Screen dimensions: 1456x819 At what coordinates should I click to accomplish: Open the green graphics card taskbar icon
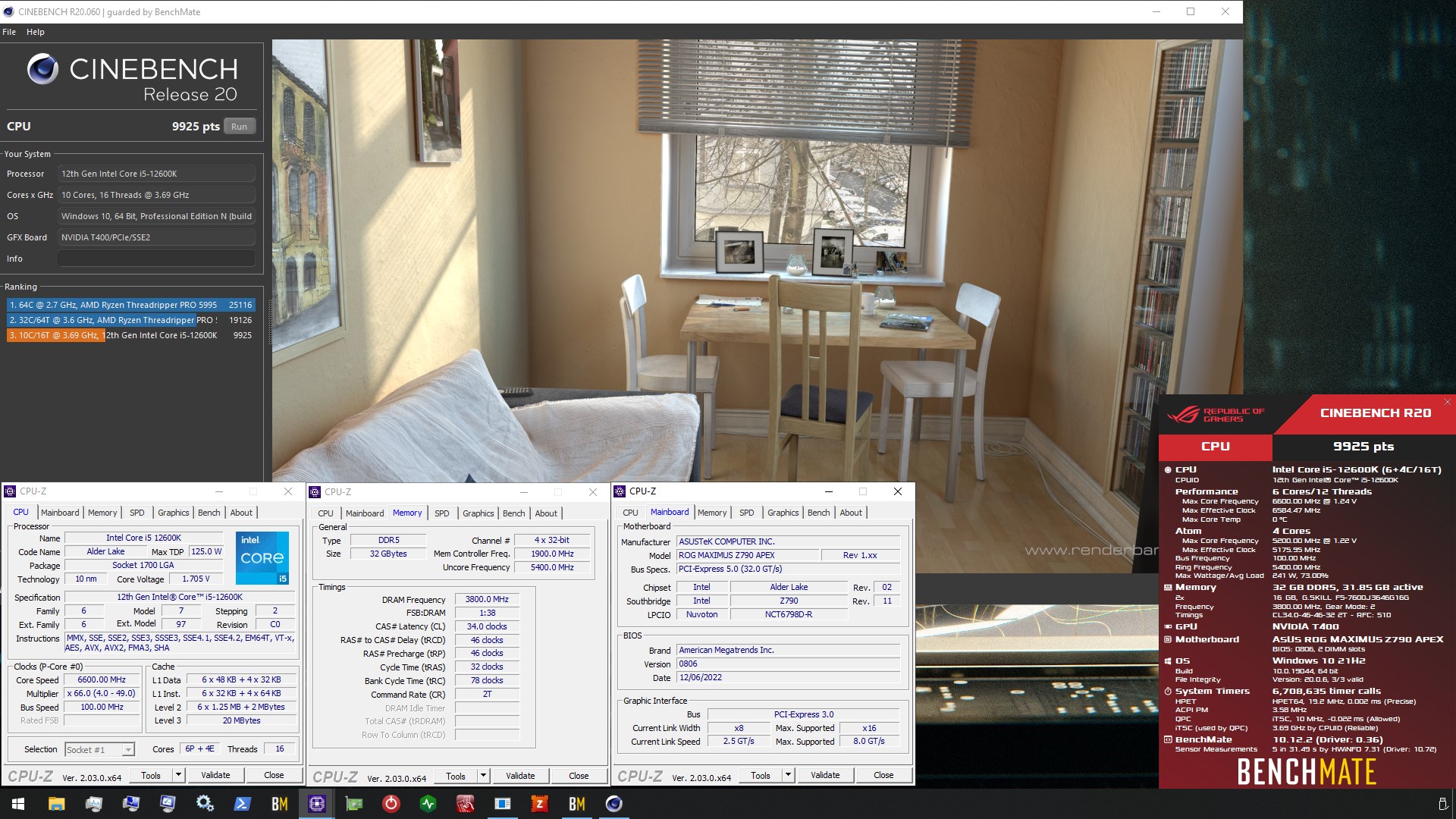coord(354,804)
